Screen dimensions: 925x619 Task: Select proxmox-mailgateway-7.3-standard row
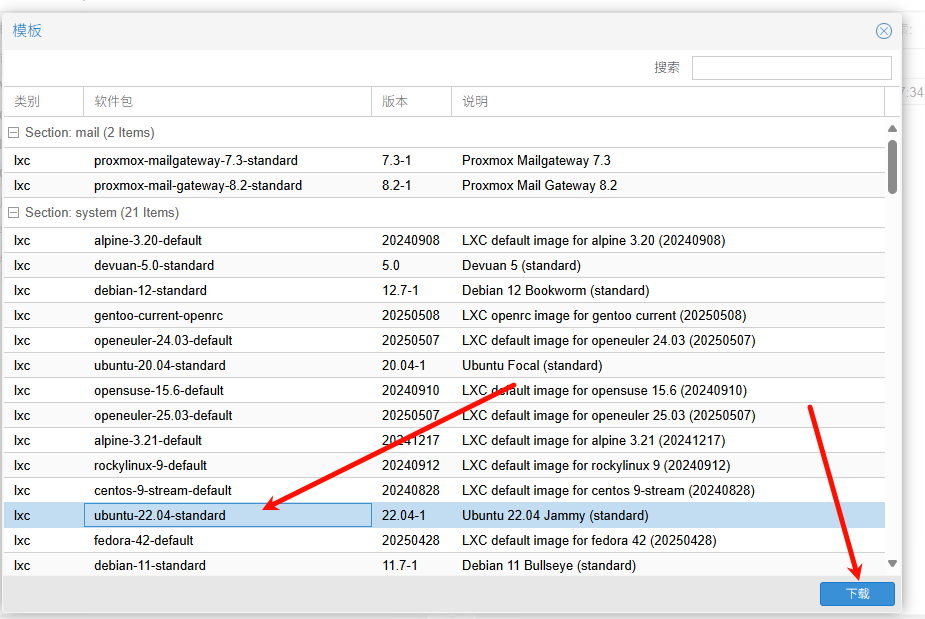point(444,161)
